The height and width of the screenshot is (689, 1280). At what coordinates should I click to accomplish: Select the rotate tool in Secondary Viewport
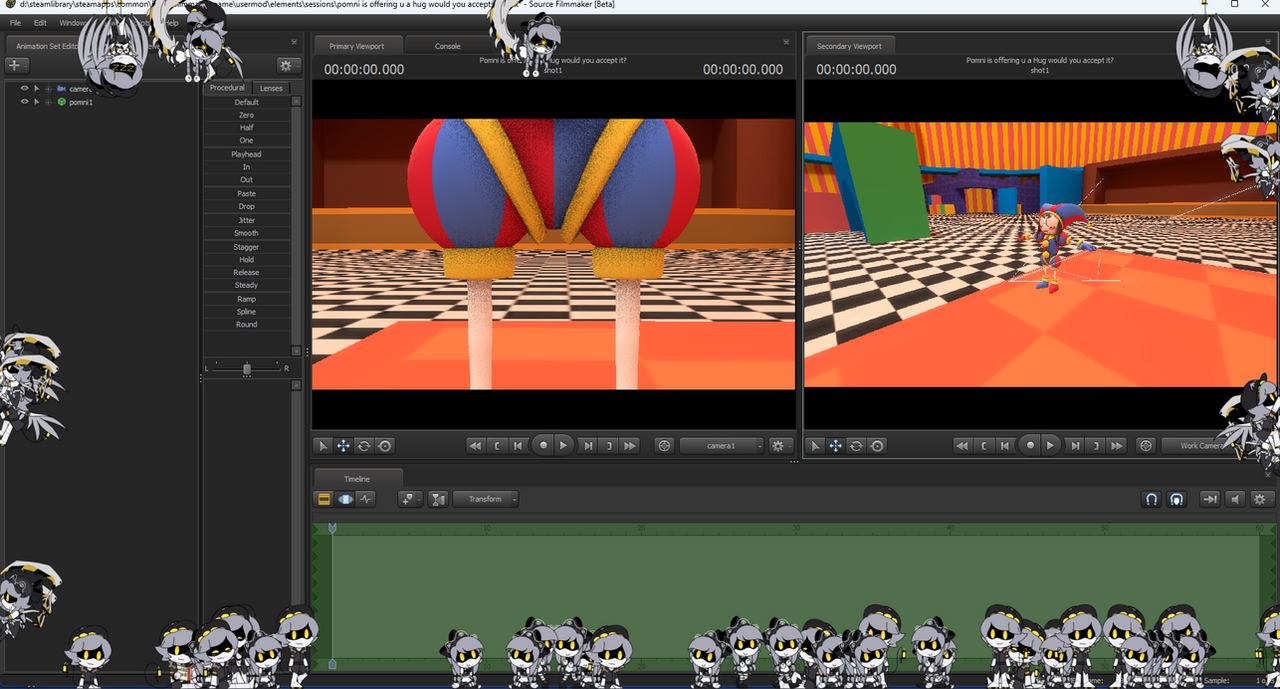(856, 446)
